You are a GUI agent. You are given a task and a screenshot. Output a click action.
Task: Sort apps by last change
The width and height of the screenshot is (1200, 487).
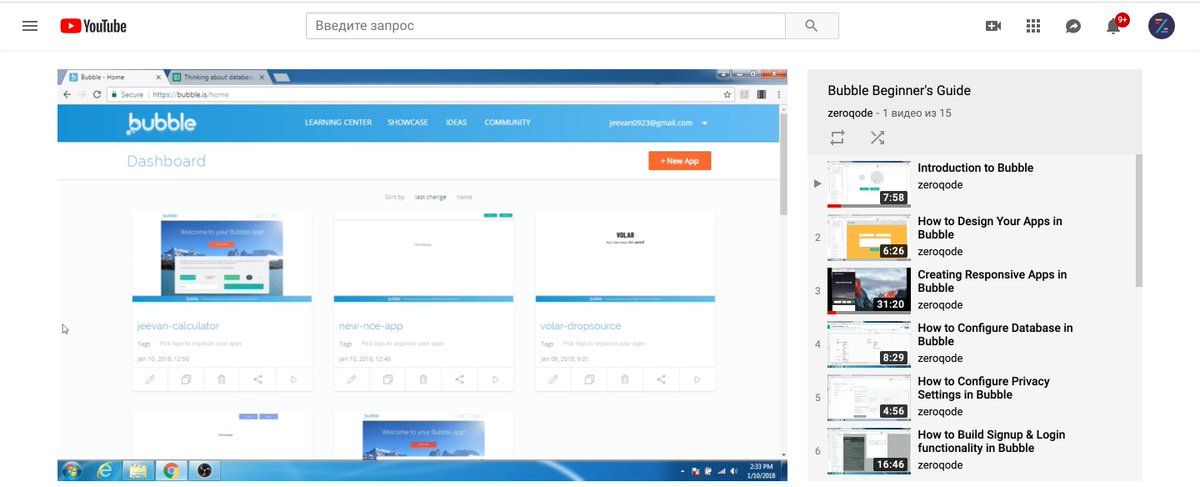click(x=431, y=197)
